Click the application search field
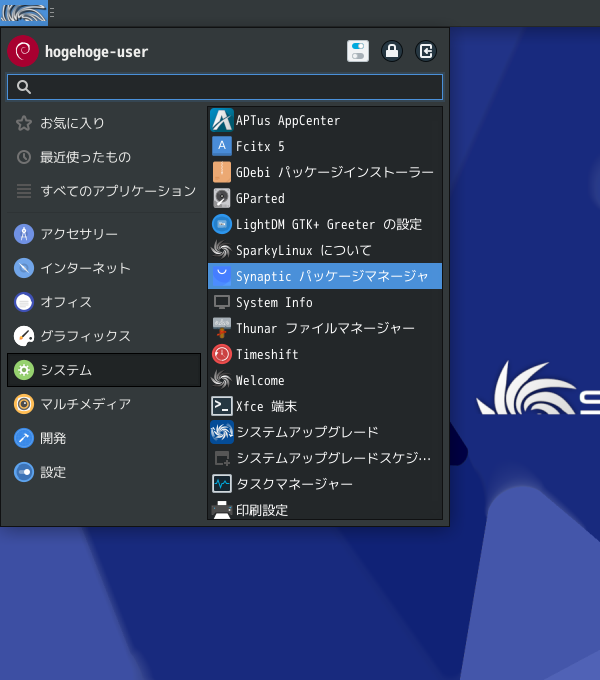The height and width of the screenshot is (680, 600). tap(225, 87)
